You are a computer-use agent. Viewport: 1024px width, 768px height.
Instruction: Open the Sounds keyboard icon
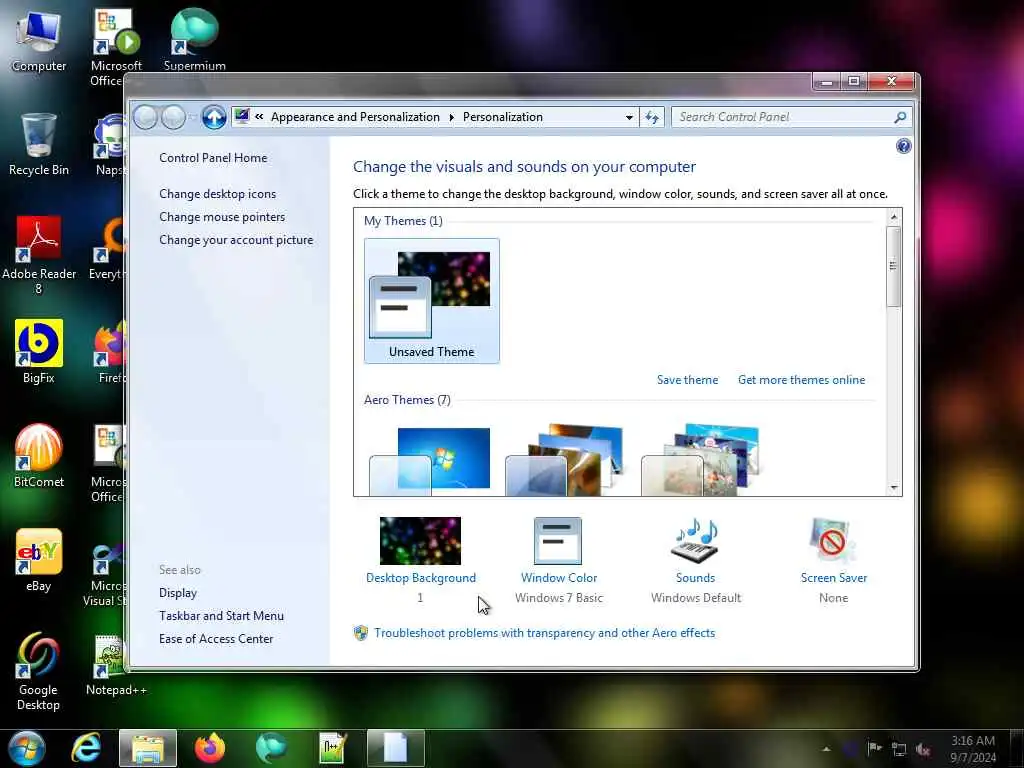pyautogui.click(x=695, y=541)
